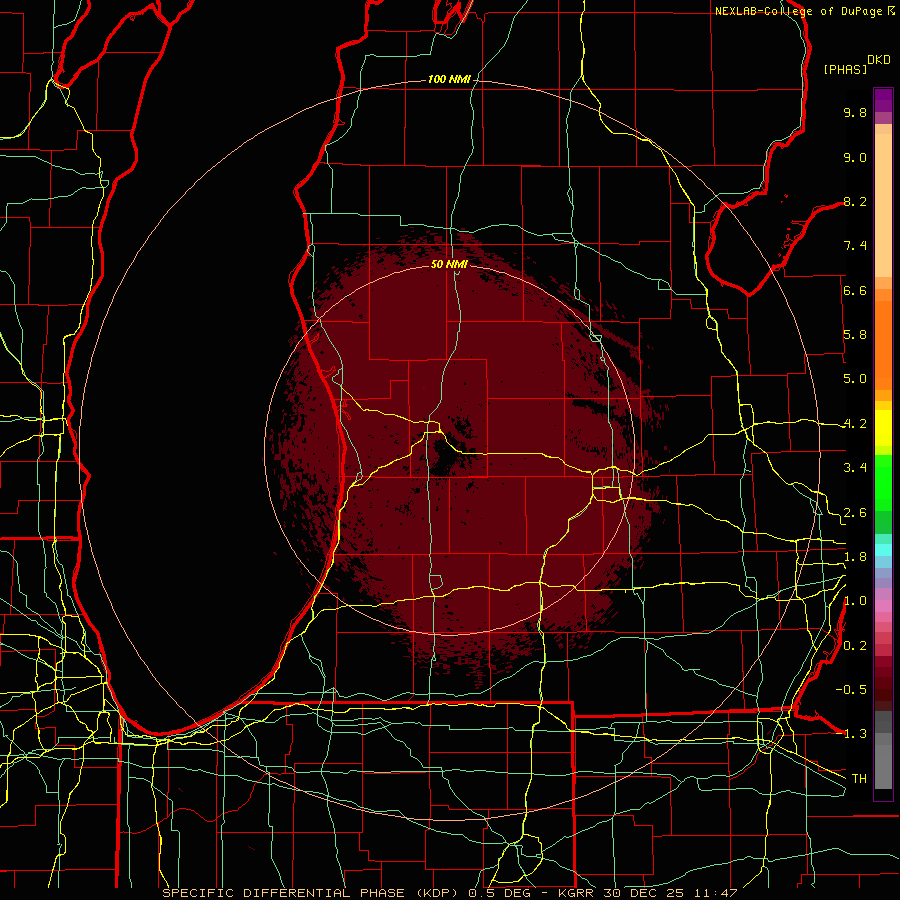
Task: Click the 9.8 value on the color scale
Action: point(855,112)
